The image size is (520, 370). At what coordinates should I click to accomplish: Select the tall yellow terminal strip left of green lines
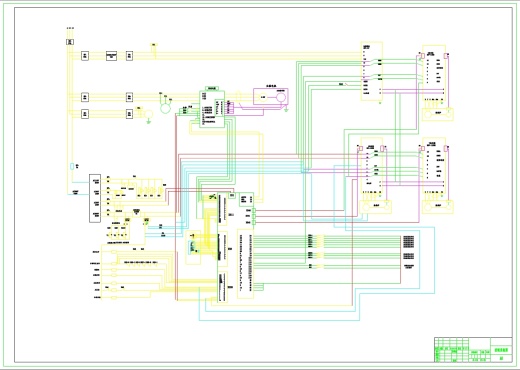click(245, 264)
